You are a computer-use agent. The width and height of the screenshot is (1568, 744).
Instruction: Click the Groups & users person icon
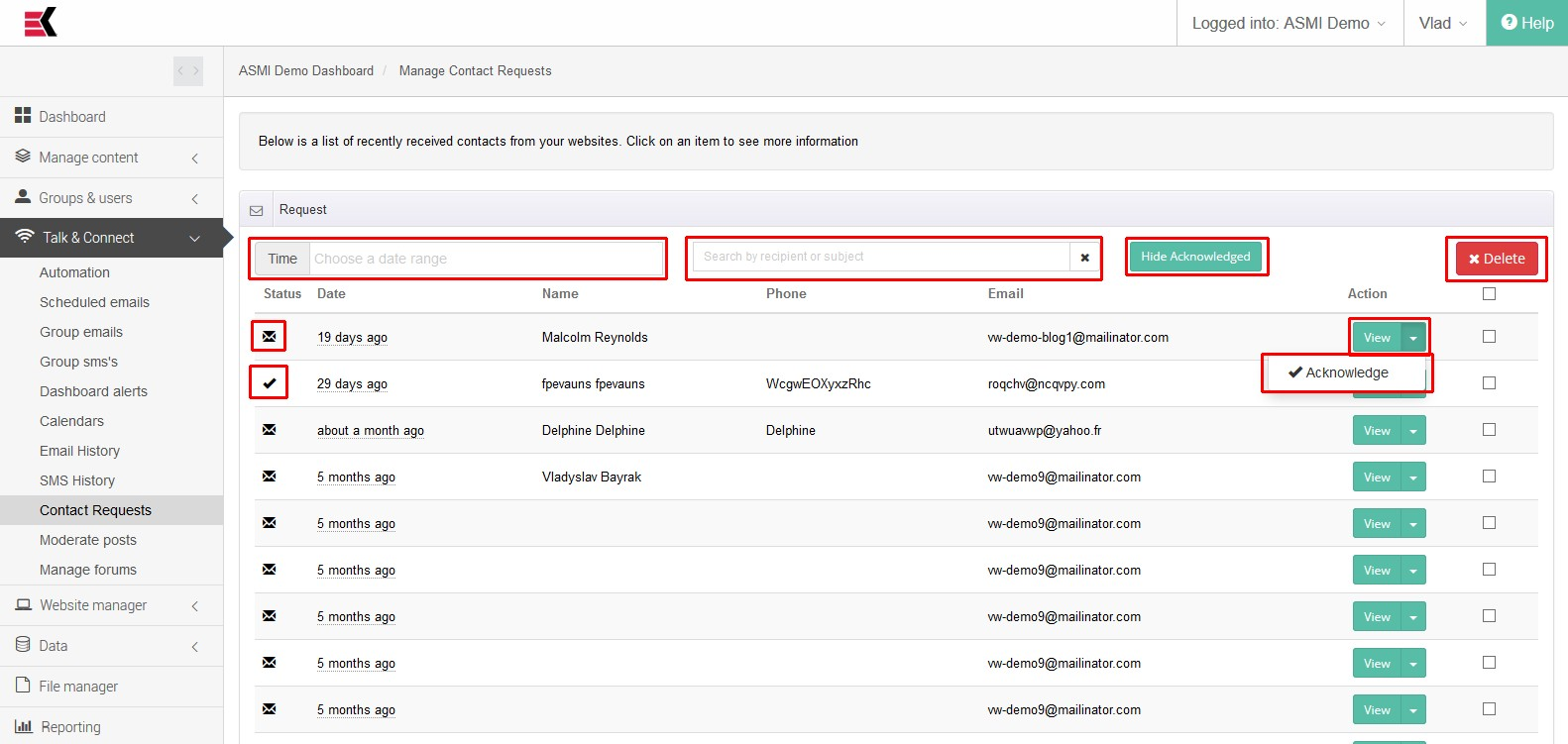point(23,197)
